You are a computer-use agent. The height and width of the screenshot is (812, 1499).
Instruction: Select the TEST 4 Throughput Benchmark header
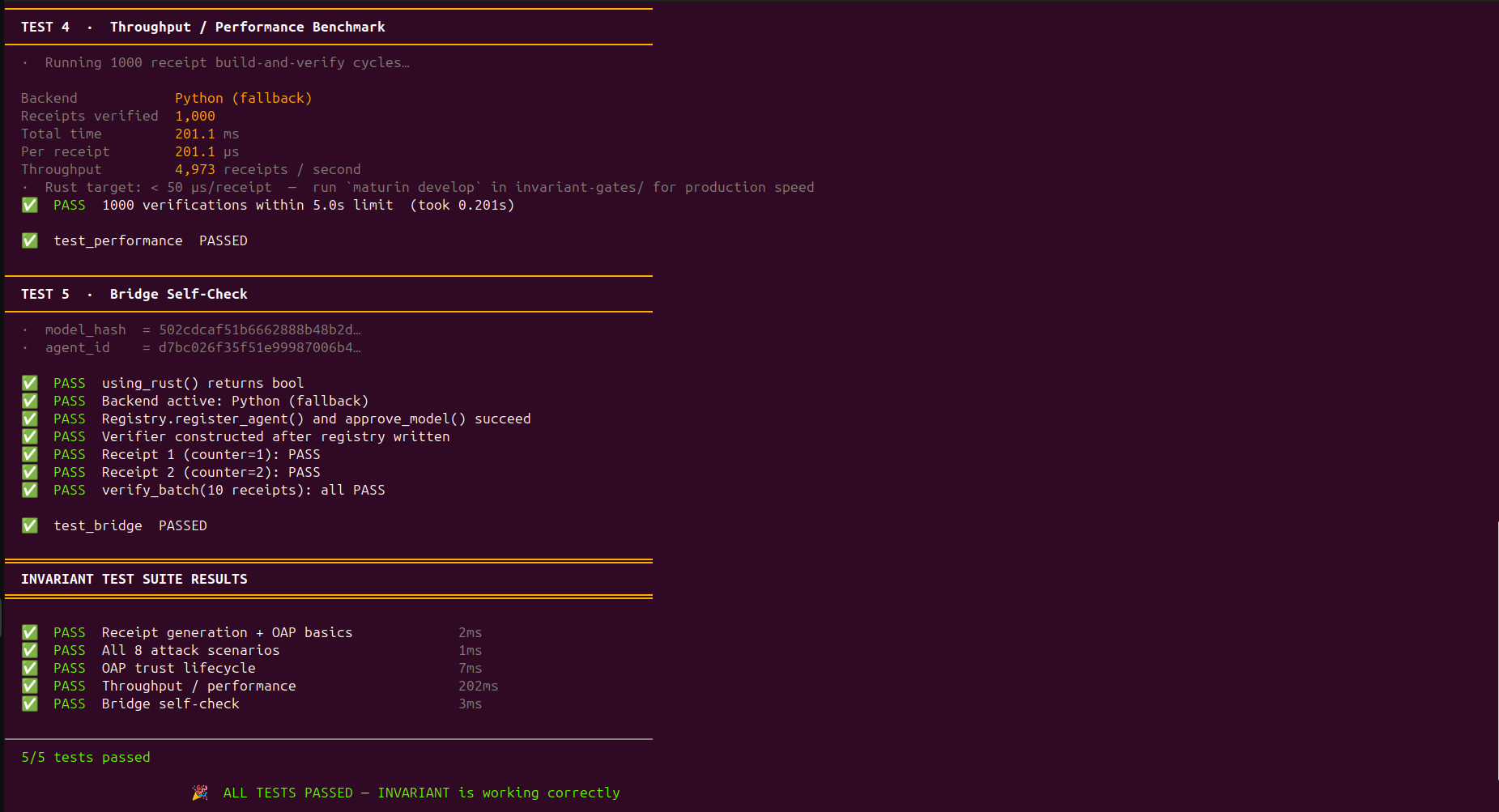click(x=203, y=27)
